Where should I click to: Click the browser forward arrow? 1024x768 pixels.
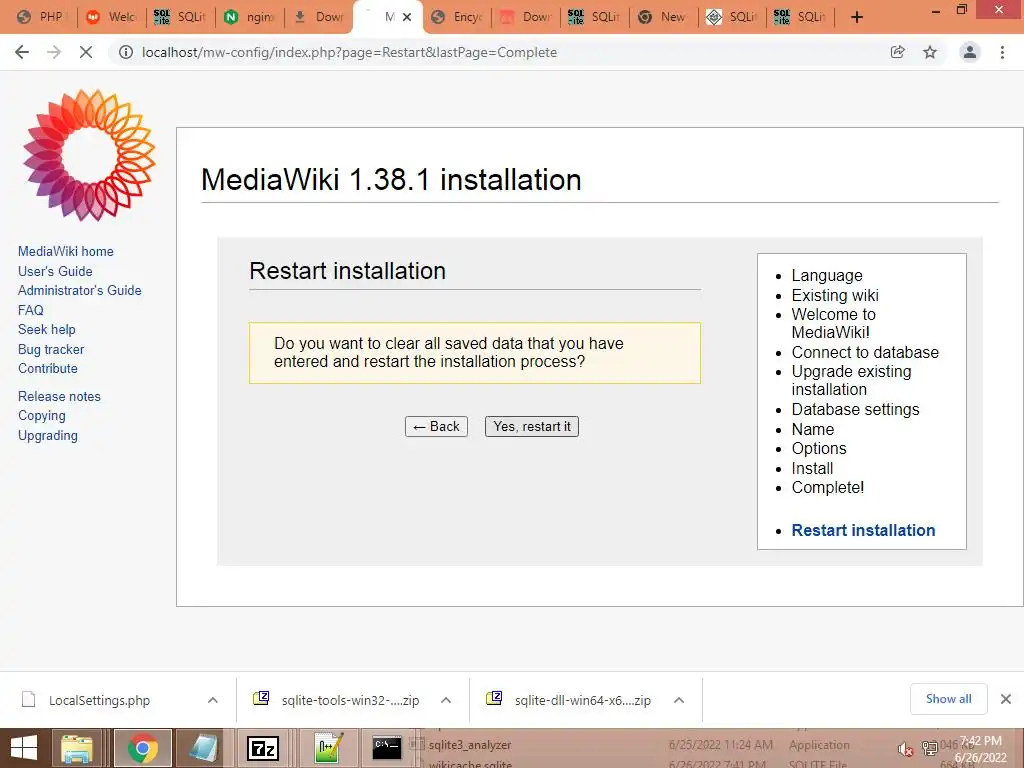54,52
